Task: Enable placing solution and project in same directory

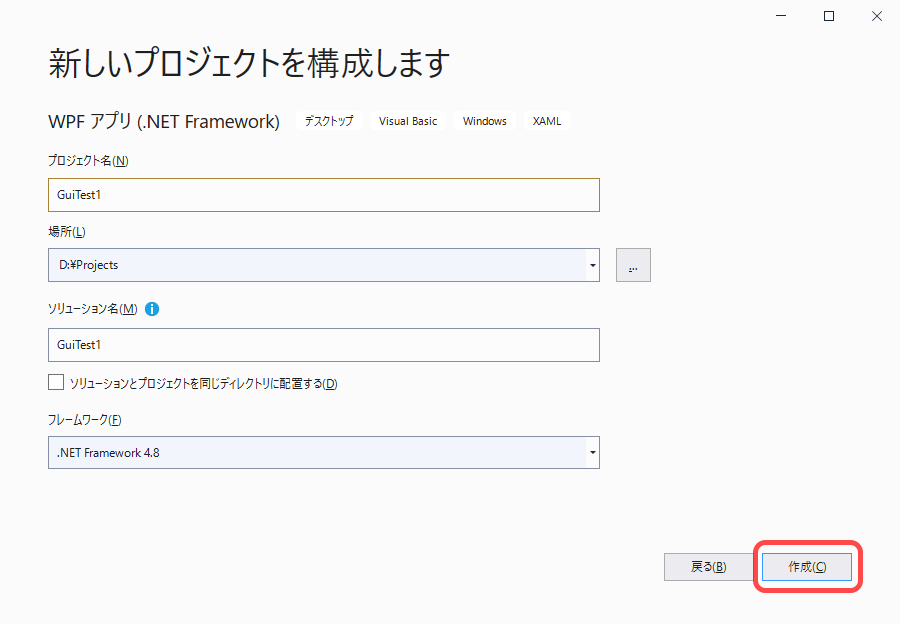Action: pyautogui.click(x=56, y=381)
